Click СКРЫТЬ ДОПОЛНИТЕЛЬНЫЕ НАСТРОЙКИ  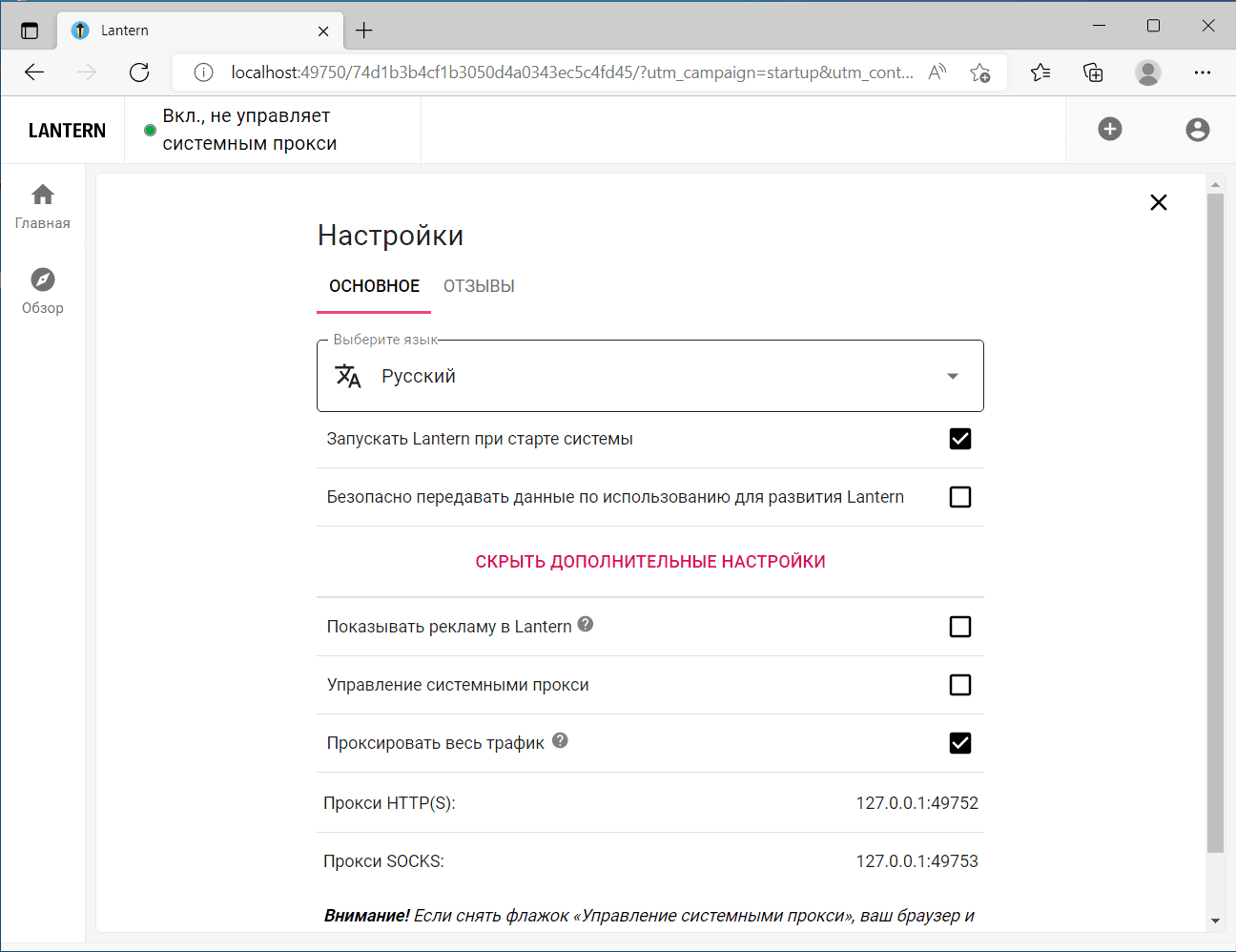(x=650, y=562)
